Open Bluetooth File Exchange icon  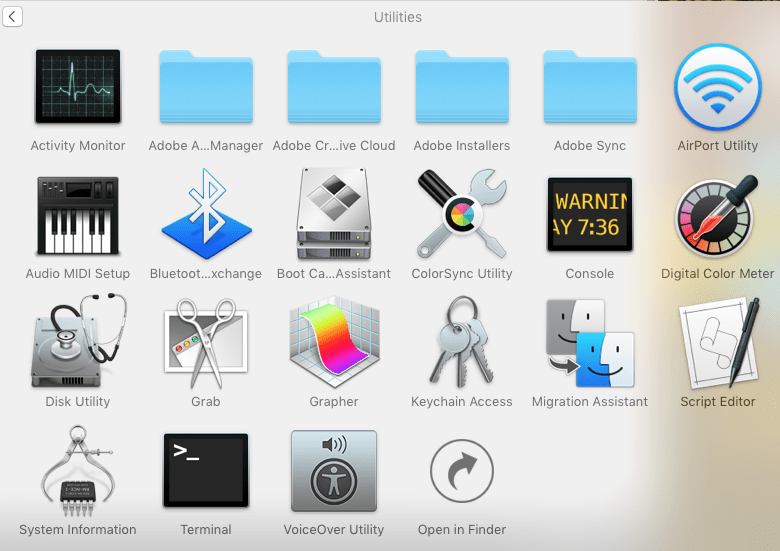(x=206, y=214)
